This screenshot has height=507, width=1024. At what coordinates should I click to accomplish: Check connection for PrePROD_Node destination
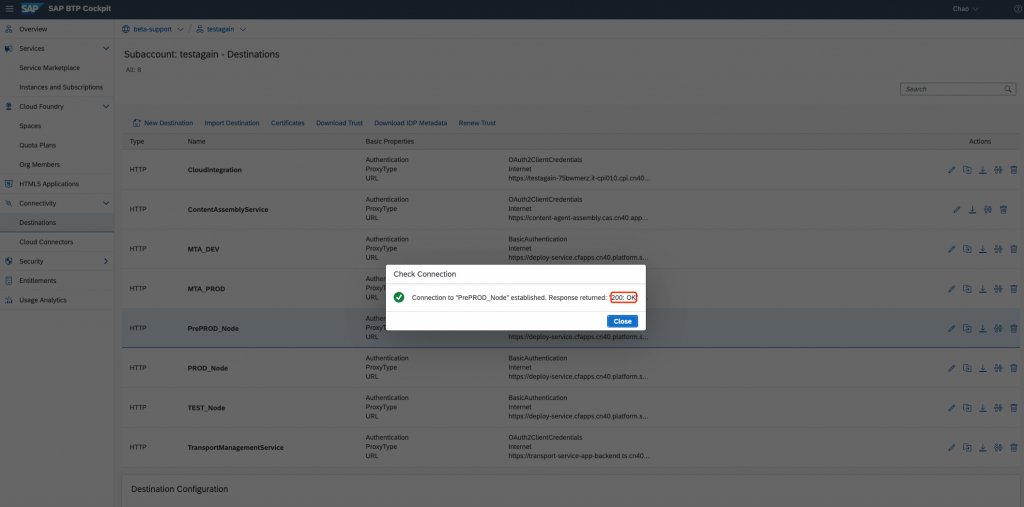tap(999, 329)
